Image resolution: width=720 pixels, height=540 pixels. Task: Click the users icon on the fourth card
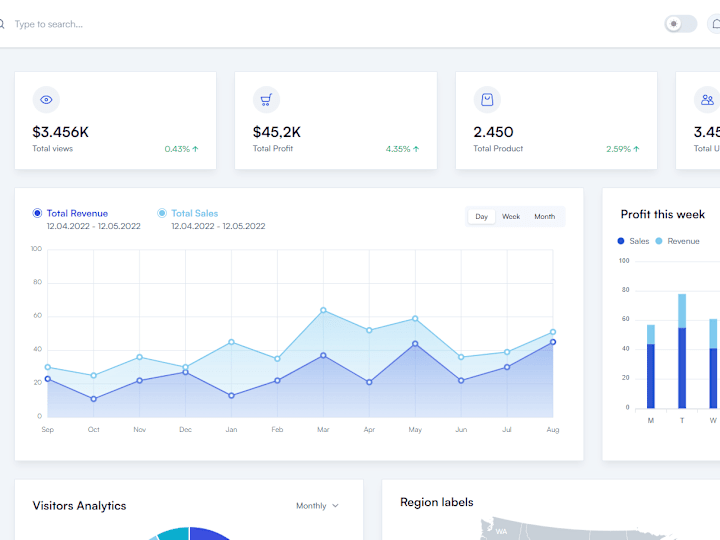pos(707,100)
